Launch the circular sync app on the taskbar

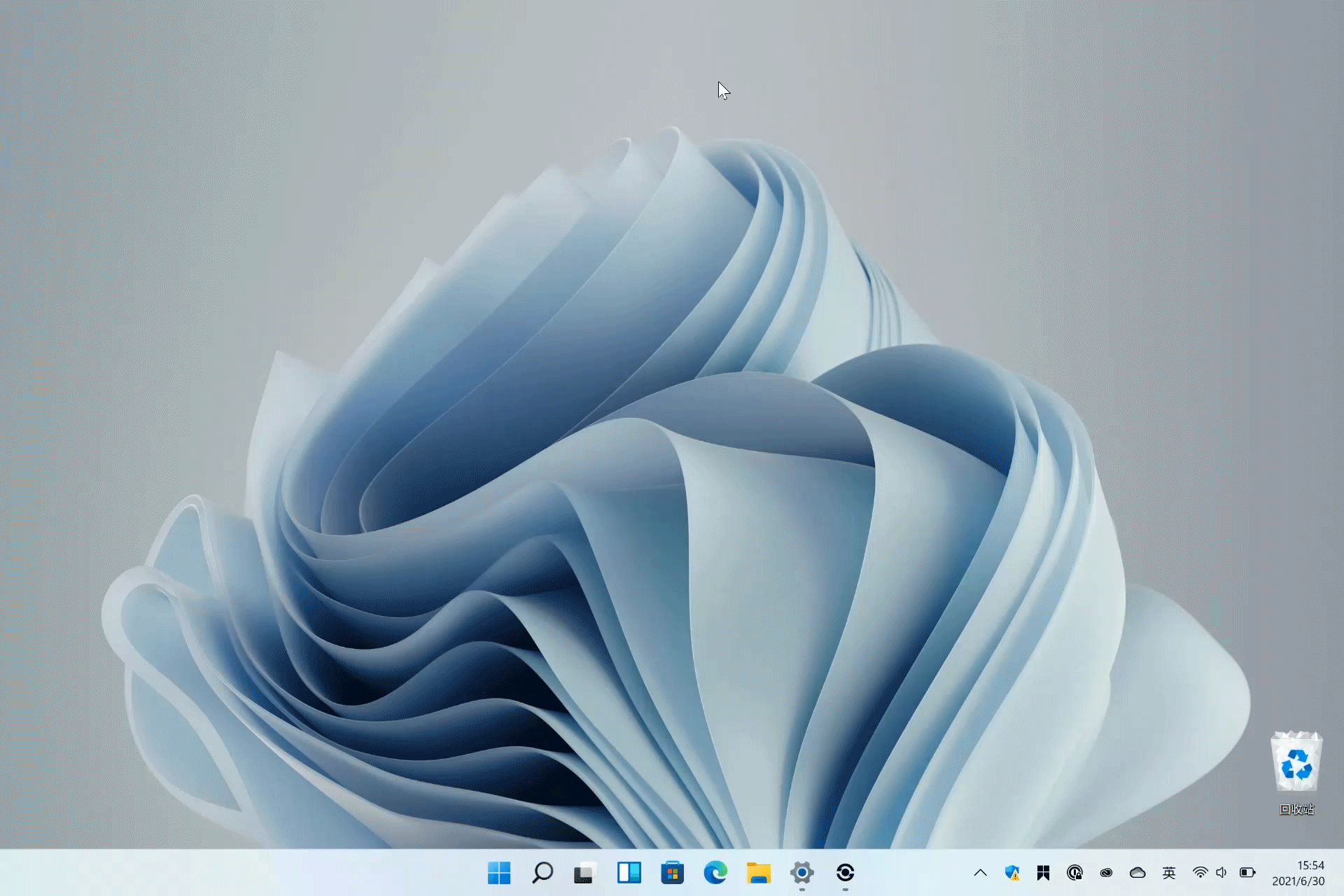point(846,873)
